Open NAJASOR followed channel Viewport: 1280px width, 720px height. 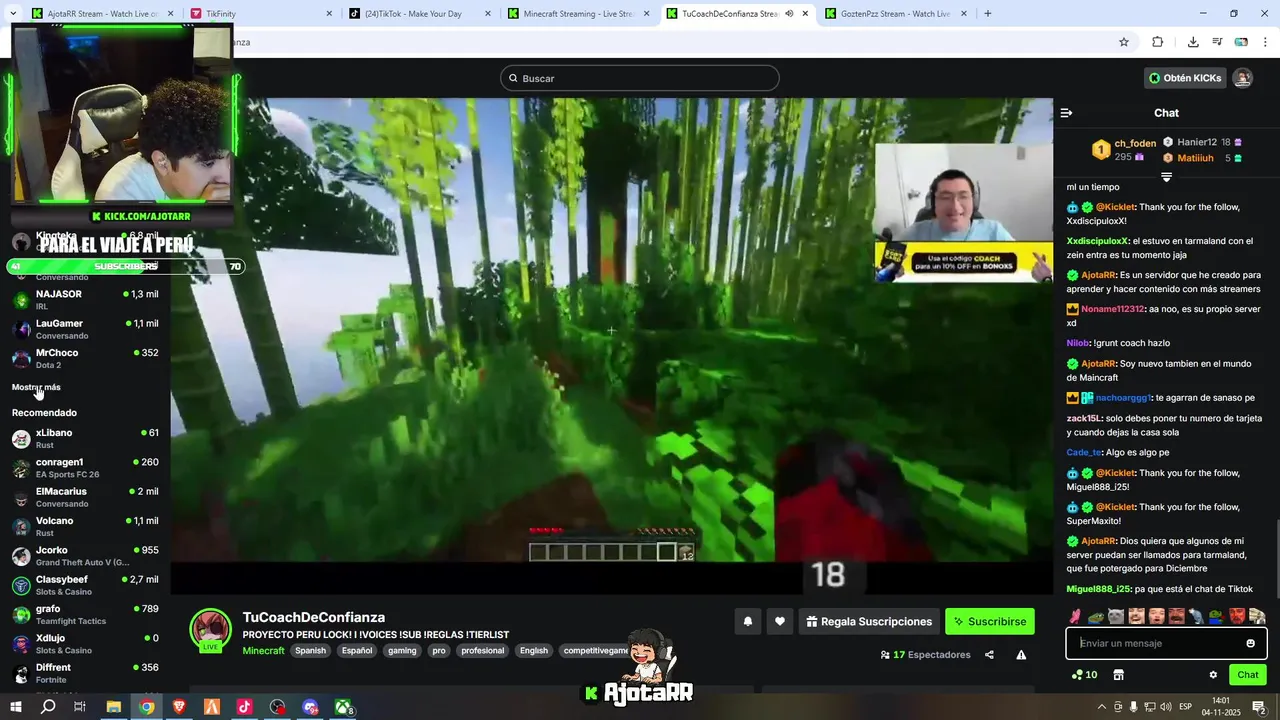[x=85, y=300]
